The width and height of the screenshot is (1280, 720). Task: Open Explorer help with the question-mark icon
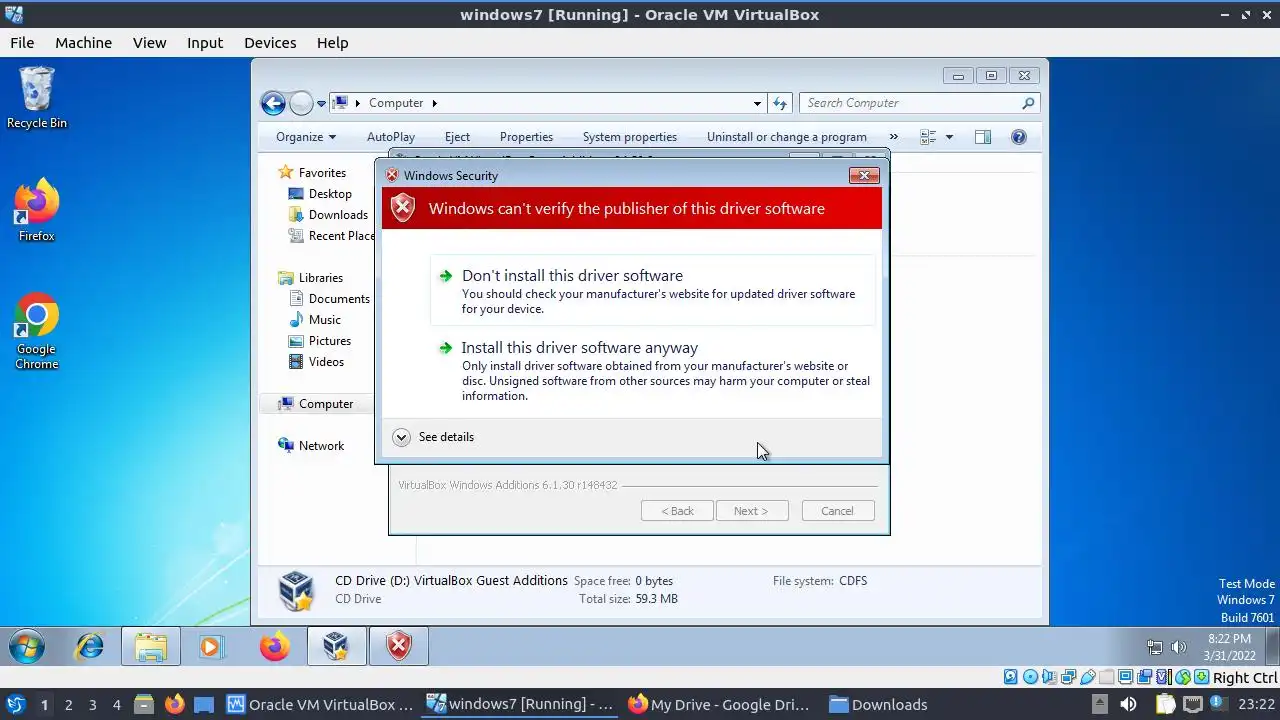coord(1019,137)
